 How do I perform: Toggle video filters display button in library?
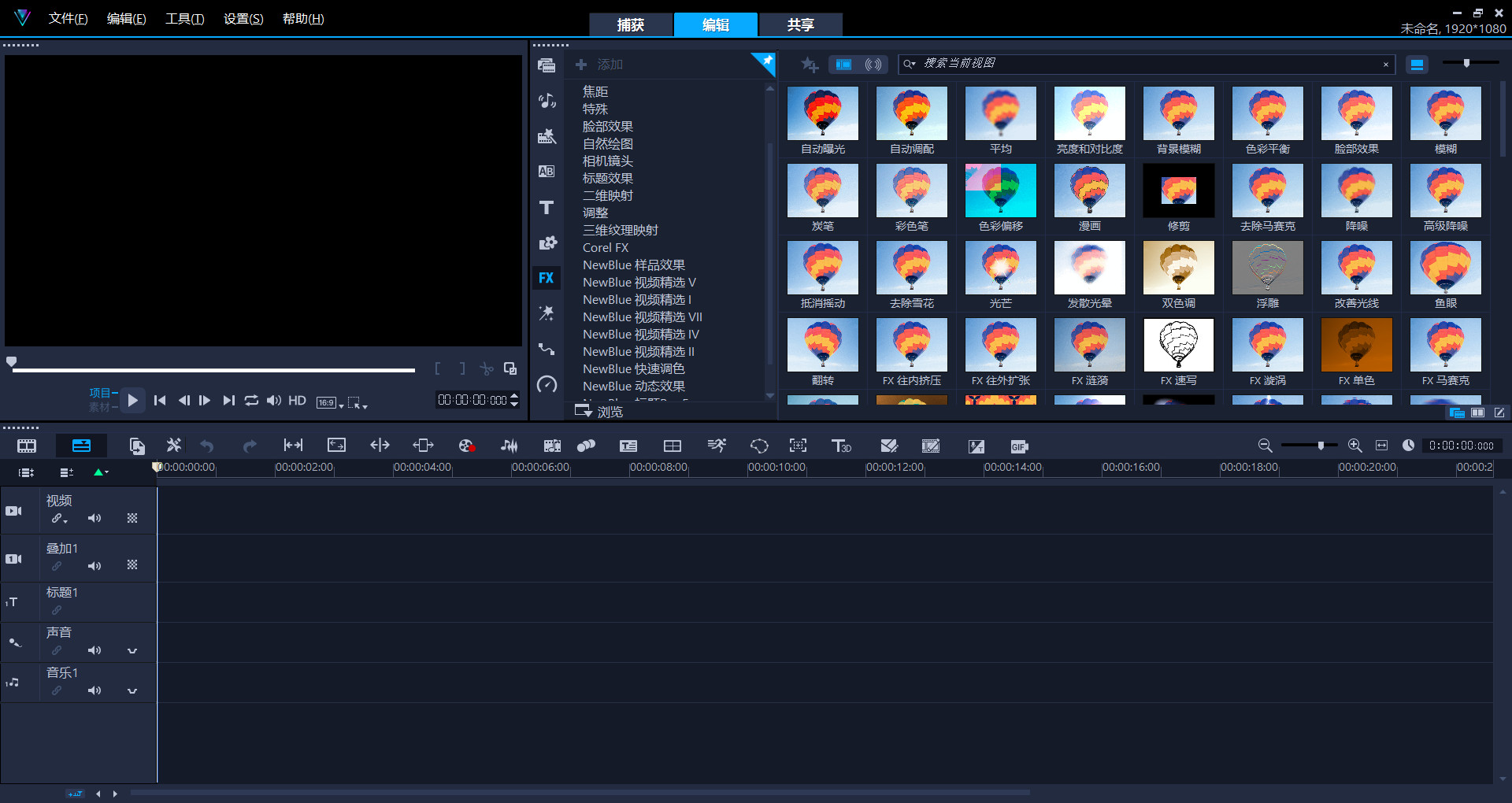[x=843, y=65]
